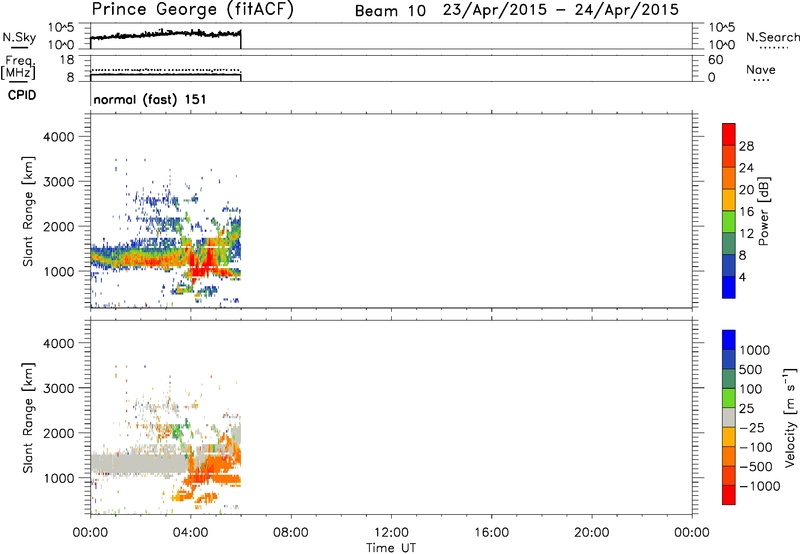Pick the dark blue top segment of velocity colorbar
The height and width of the screenshot is (554, 800).
pyautogui.click(x=729, y=340)
